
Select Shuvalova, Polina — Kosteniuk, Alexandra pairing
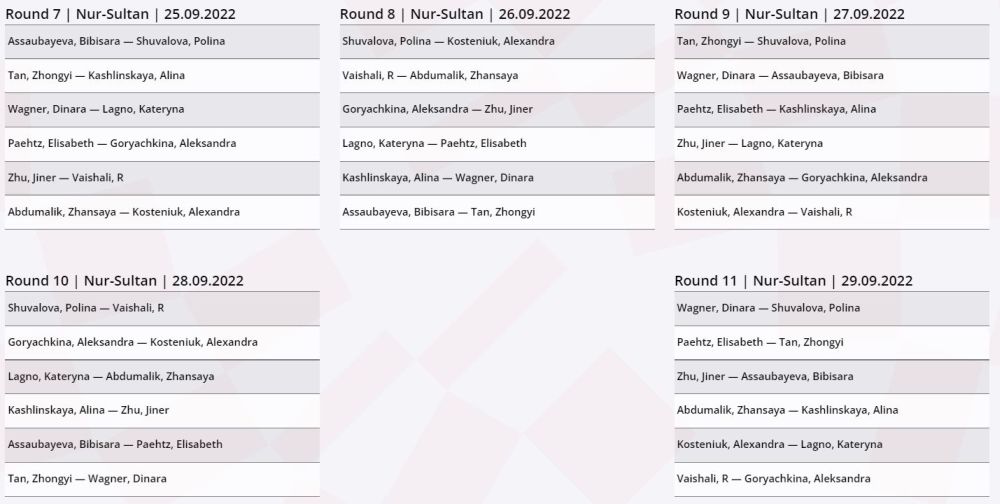click(x=448, y=42)
